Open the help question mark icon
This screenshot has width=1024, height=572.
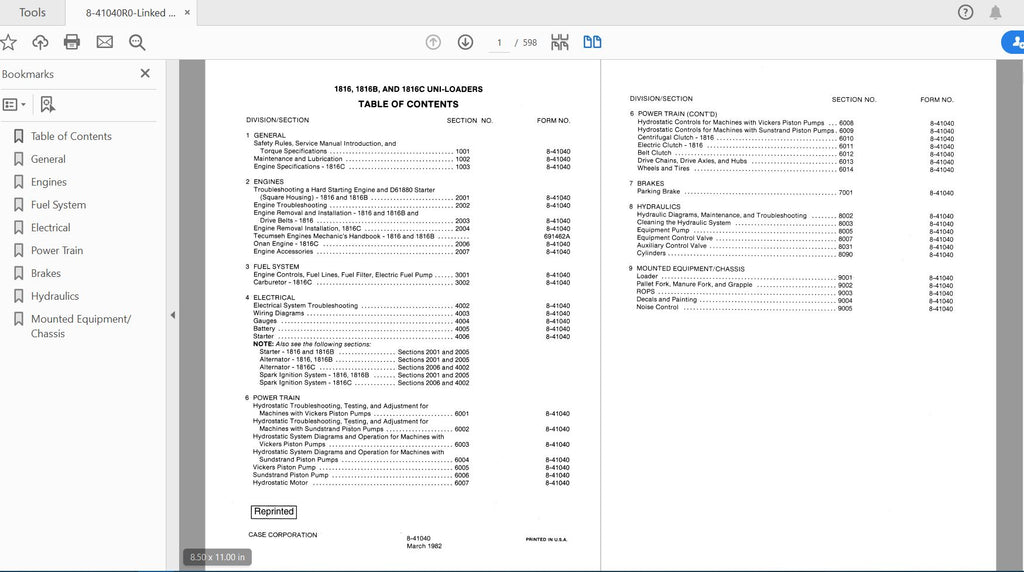(965, 12)
